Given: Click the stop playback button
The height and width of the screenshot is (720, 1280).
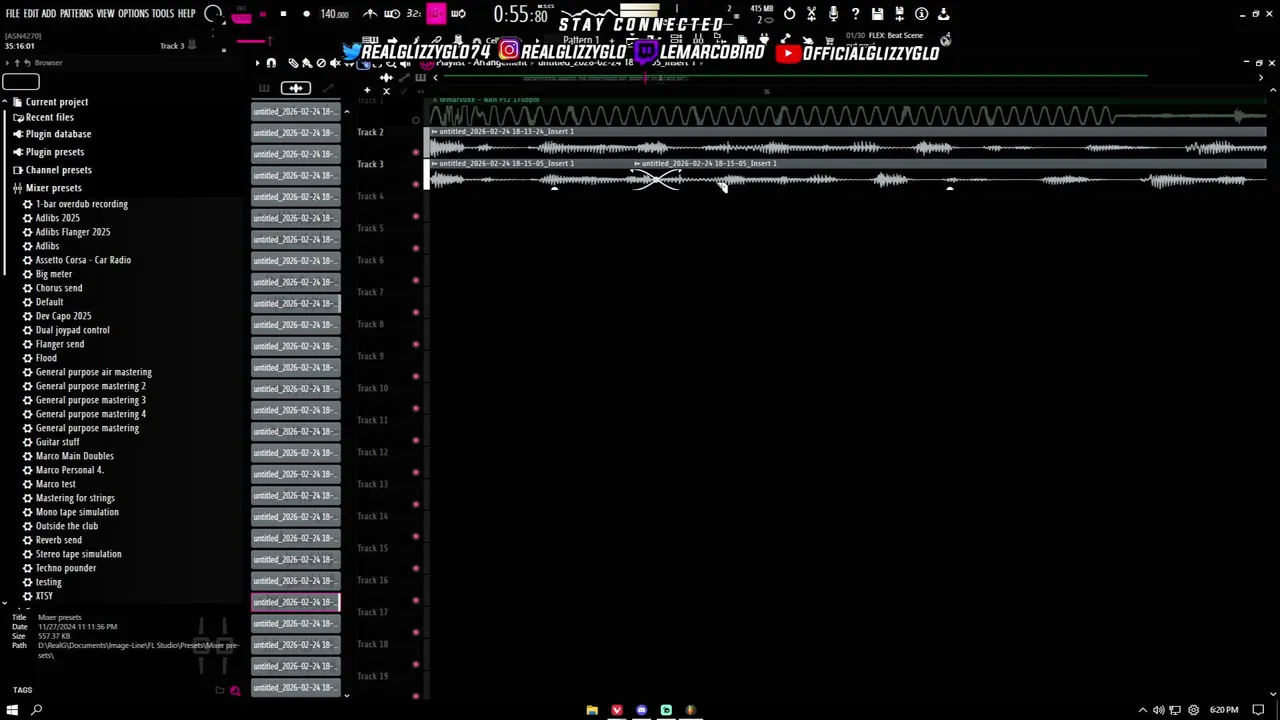Looking at the screenshot, I should coord(283,14).
